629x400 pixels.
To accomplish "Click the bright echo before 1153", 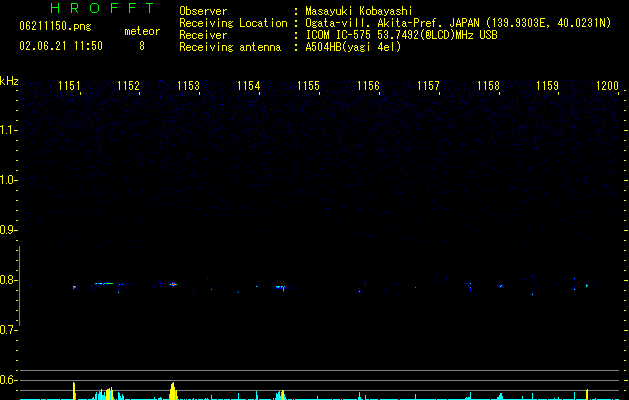I will click(x=173, y=284).
